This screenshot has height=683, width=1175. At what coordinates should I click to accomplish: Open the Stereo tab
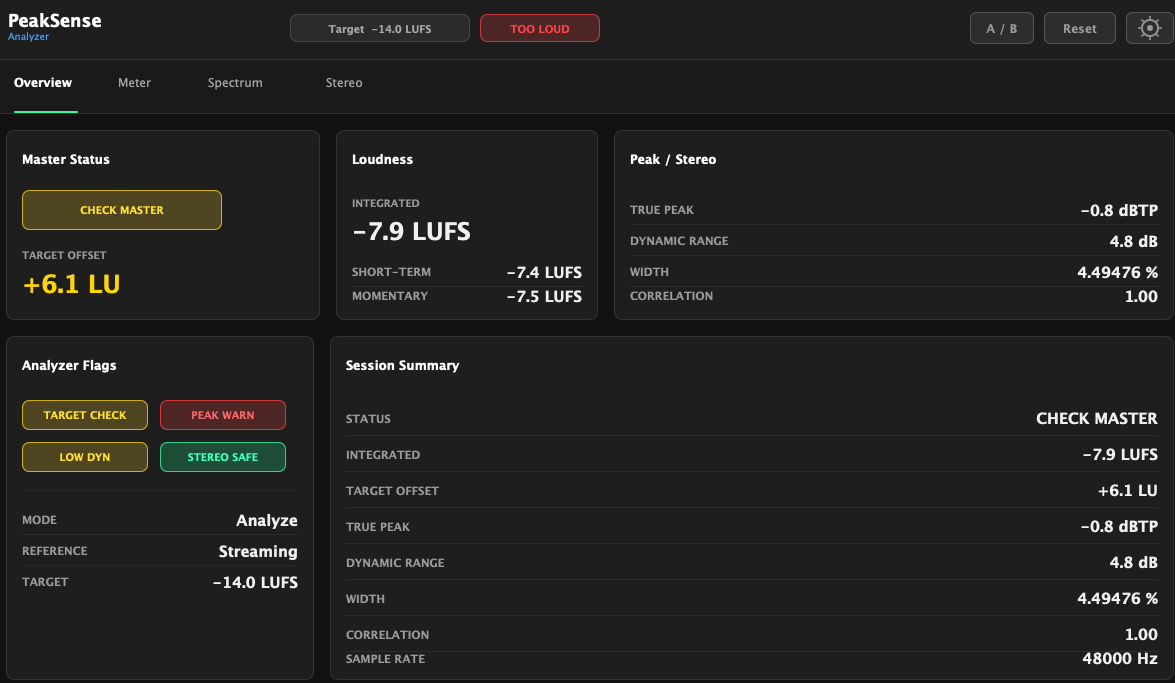click(x=344, y=82)
